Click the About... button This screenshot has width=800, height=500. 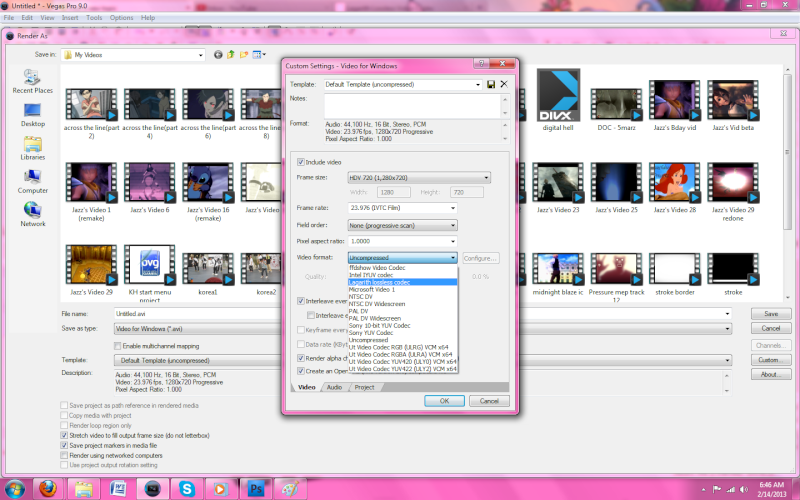771,374
